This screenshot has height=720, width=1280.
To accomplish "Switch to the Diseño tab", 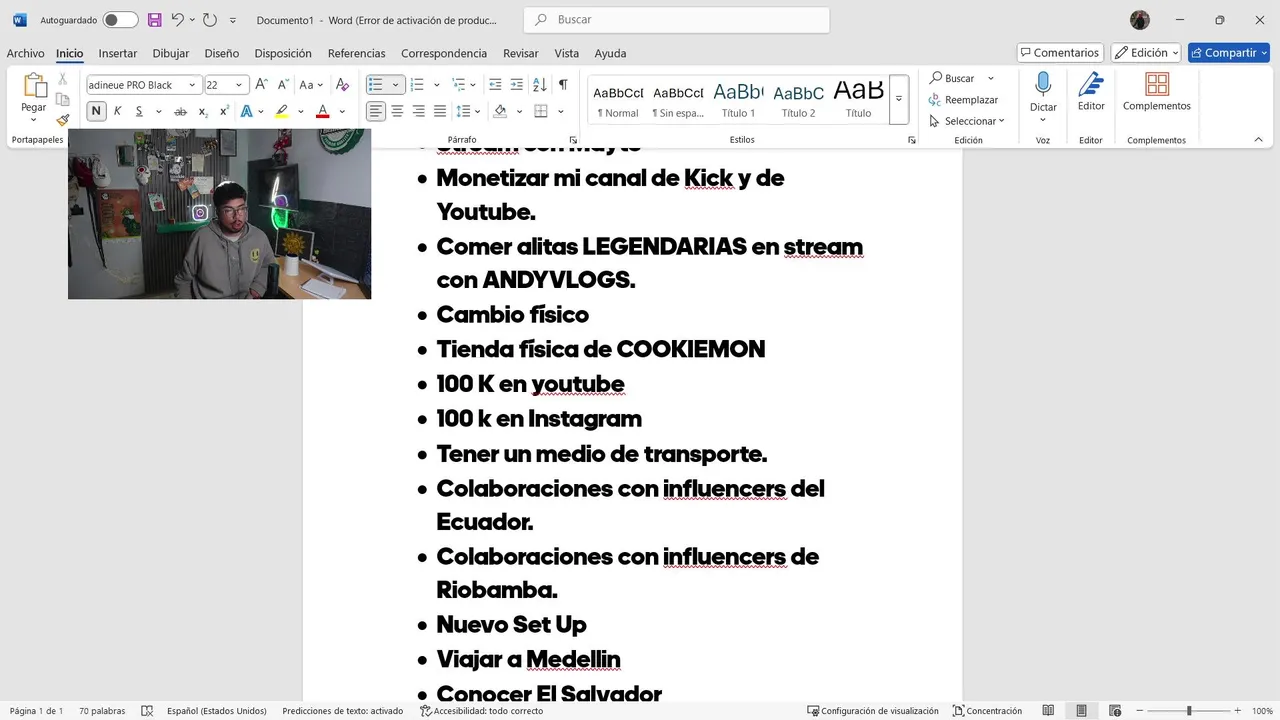I will [221, 53].
